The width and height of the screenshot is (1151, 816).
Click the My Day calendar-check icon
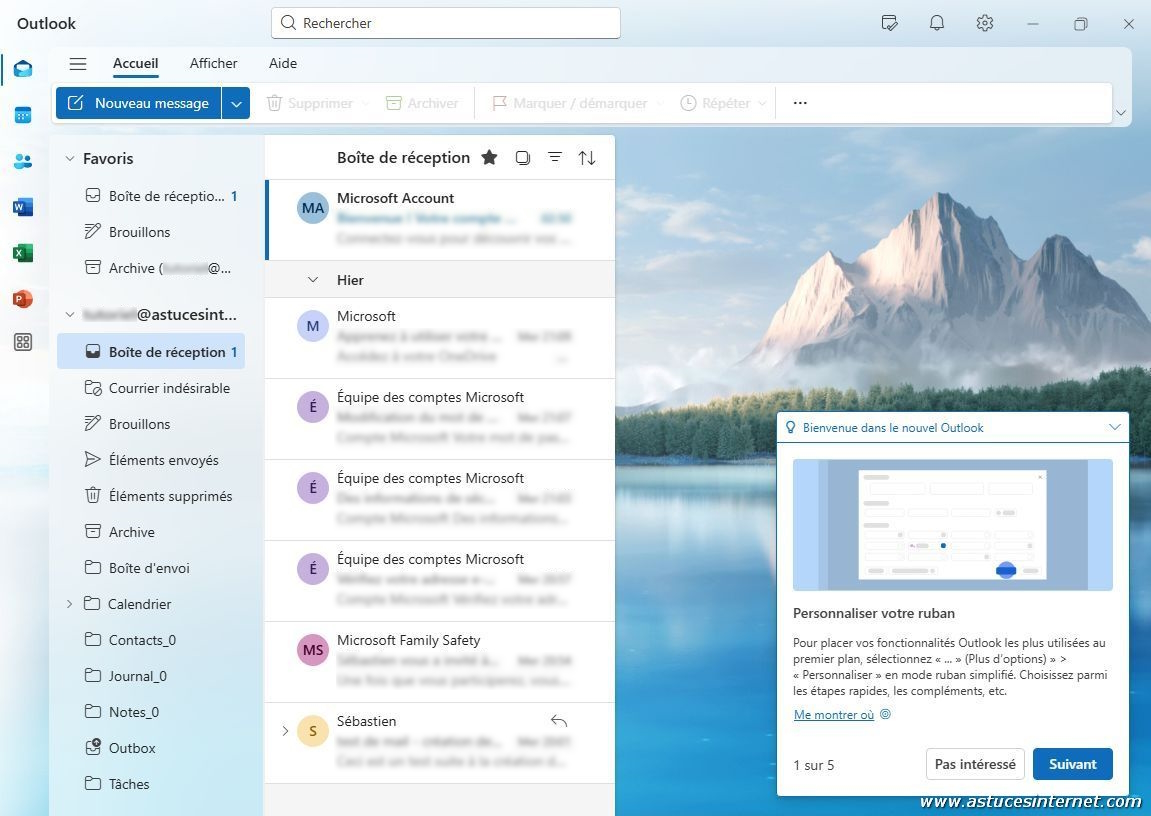point(889,23)
